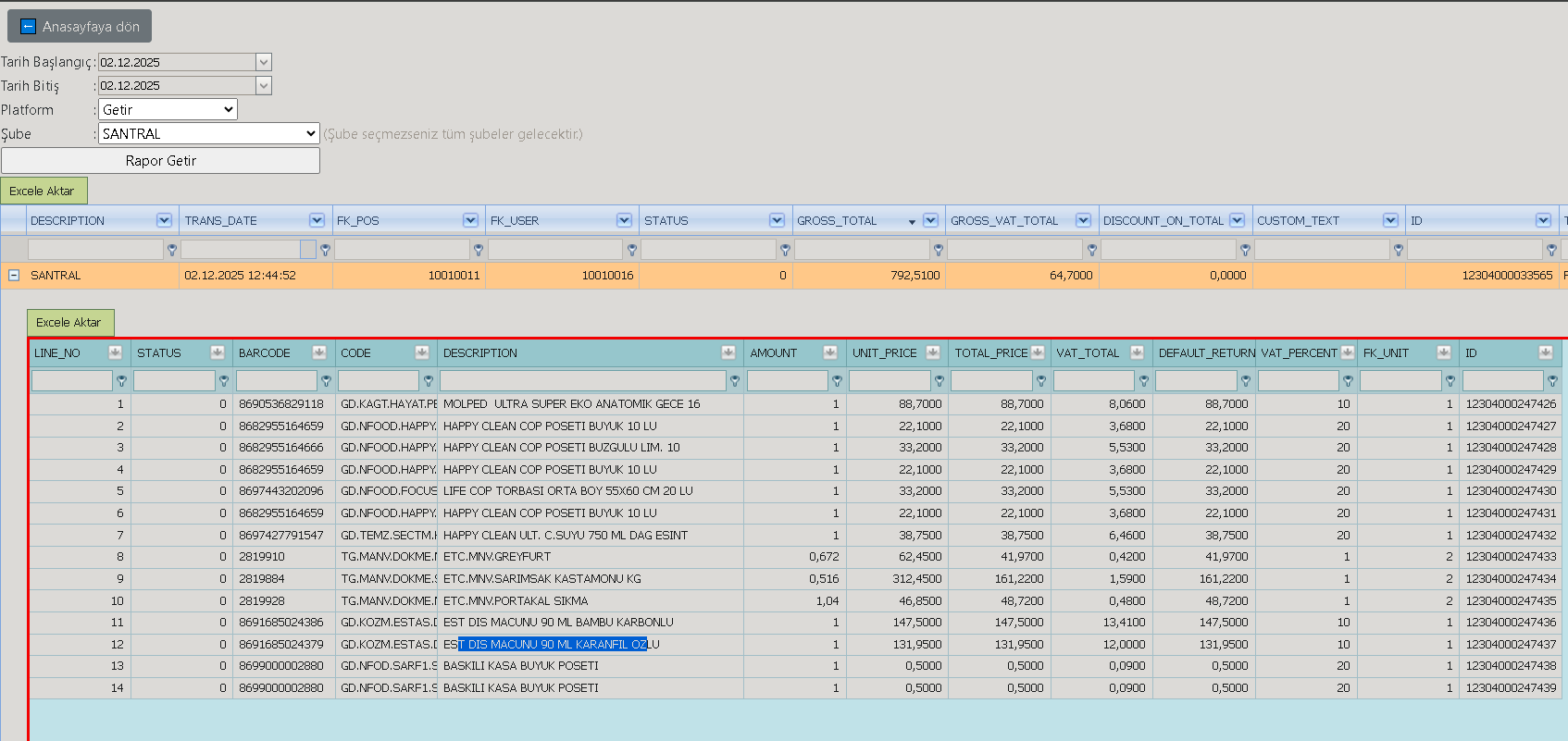Click the pin icon on LINE_NO header
Viewport: 1568px width, 741px height.
115,352
